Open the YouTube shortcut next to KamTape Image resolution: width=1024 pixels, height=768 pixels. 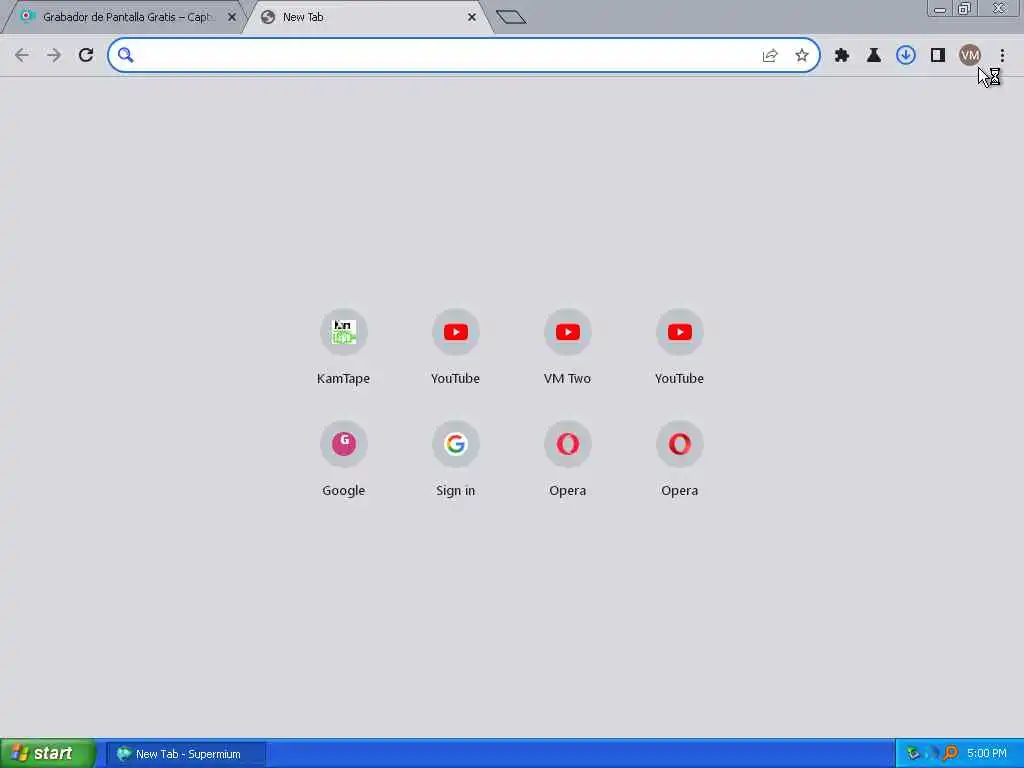click(456, 347)
